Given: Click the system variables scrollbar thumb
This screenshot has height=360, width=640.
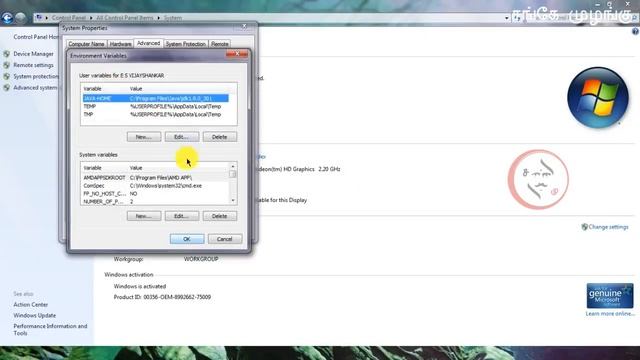Looking at the screenshot, I should [x=233, y=174].
